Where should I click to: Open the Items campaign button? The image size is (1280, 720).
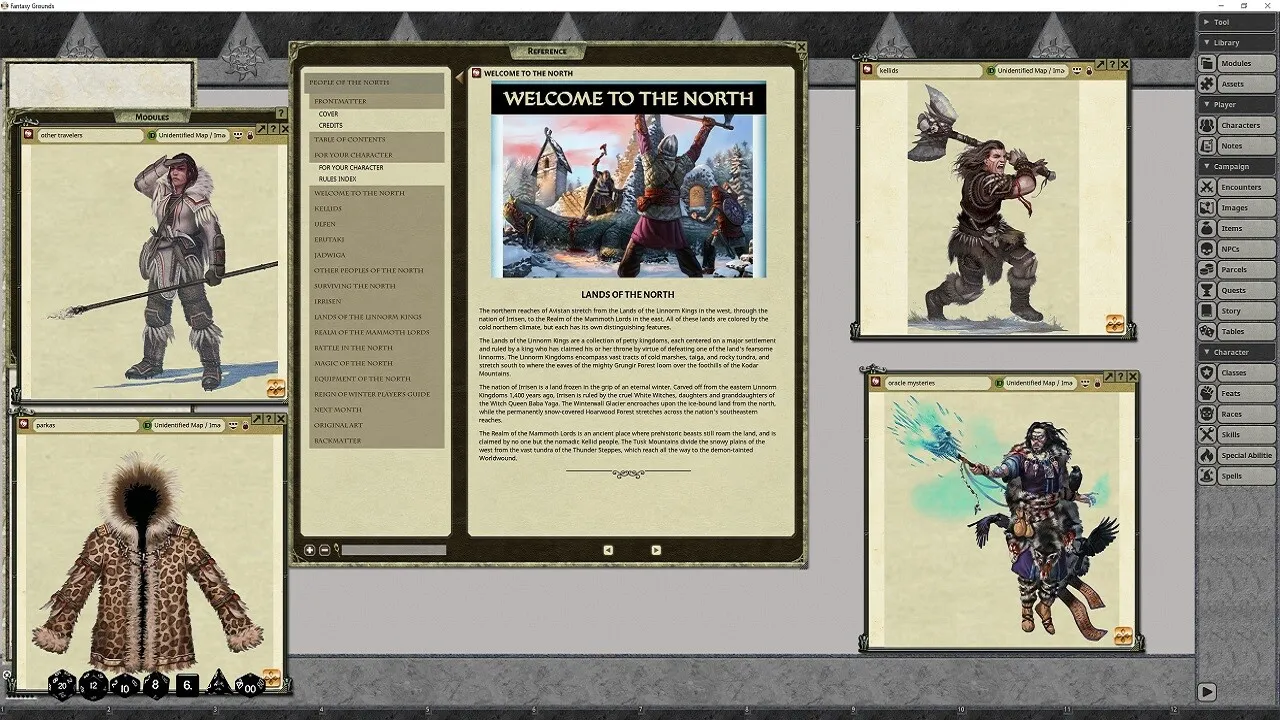tap(1237, 228)
